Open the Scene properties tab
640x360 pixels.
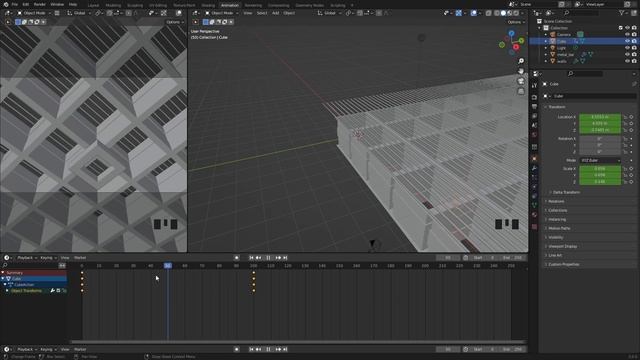pyautogui.click(x=534, y=125)
